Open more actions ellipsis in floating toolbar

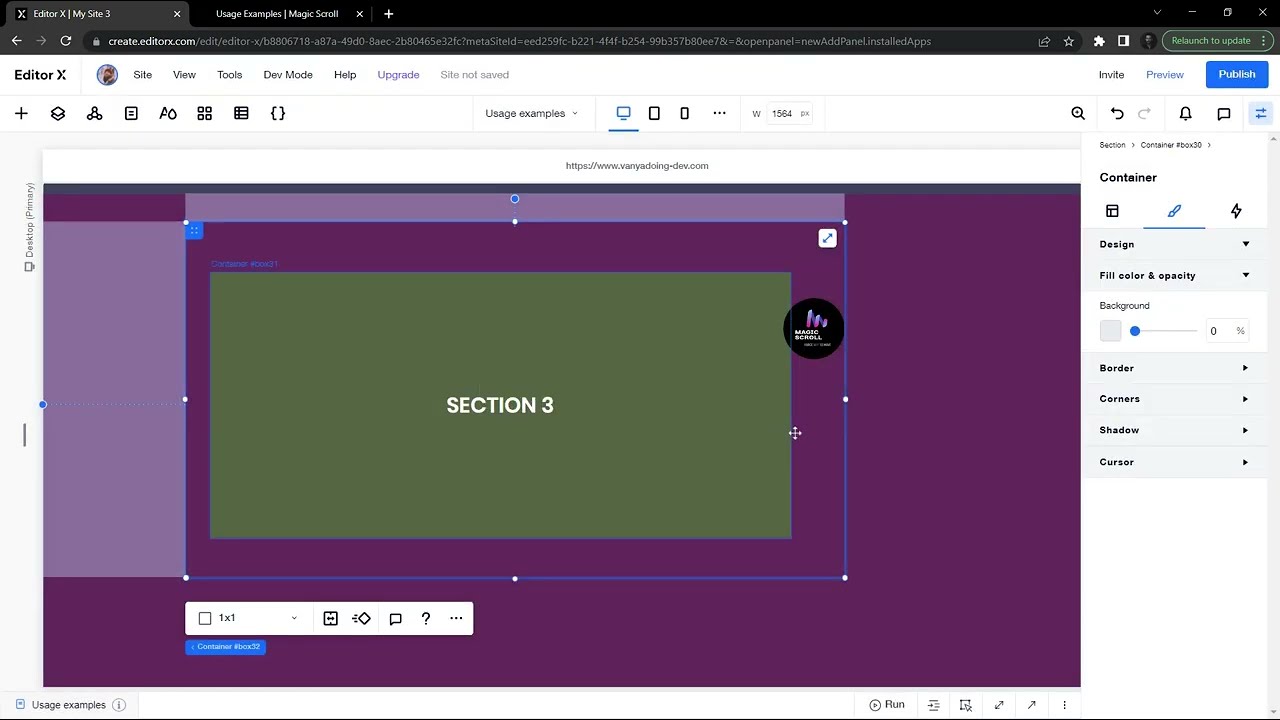pyautogui.click(x=456, y=618)
